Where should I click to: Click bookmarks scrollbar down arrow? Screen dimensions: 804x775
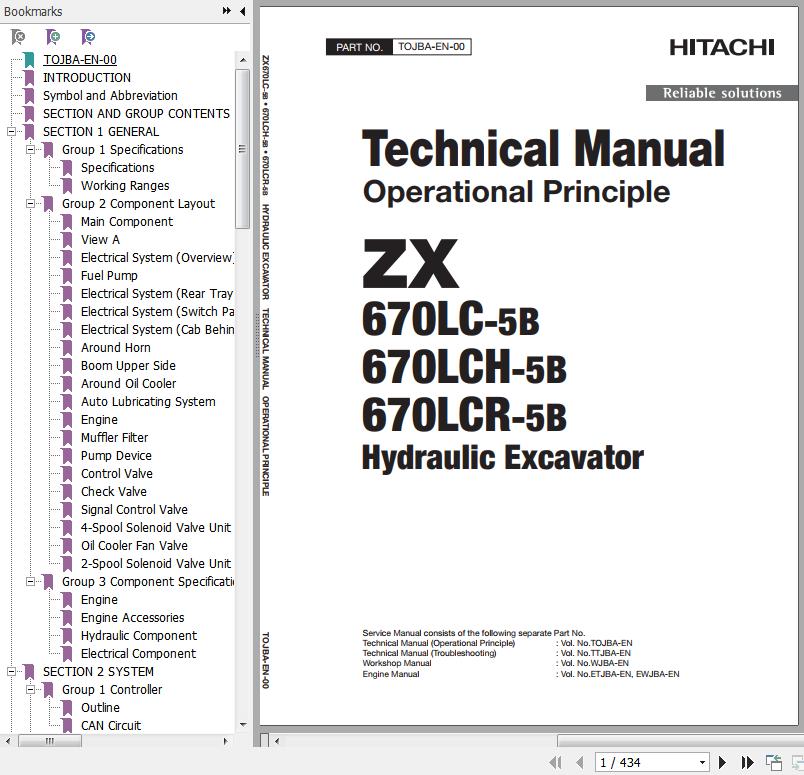coord(243,725)
